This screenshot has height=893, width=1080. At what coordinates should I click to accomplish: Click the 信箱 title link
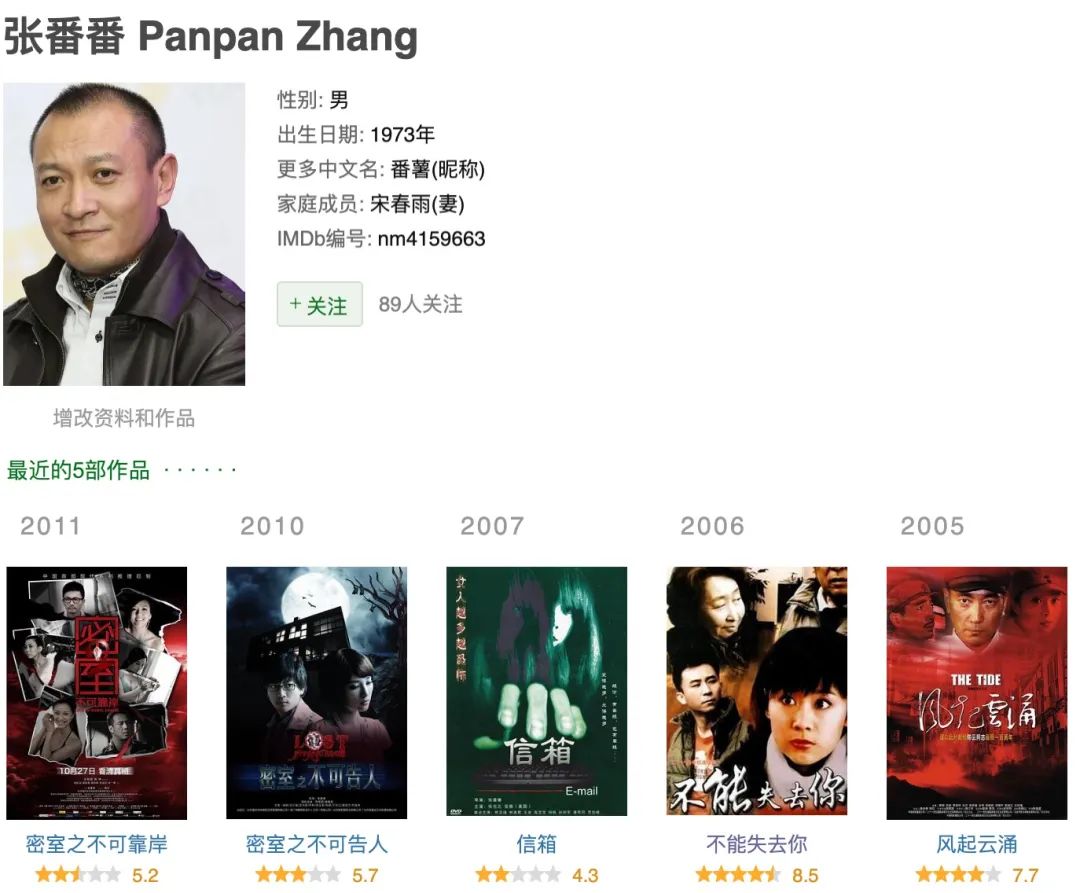tap(537, 844)
